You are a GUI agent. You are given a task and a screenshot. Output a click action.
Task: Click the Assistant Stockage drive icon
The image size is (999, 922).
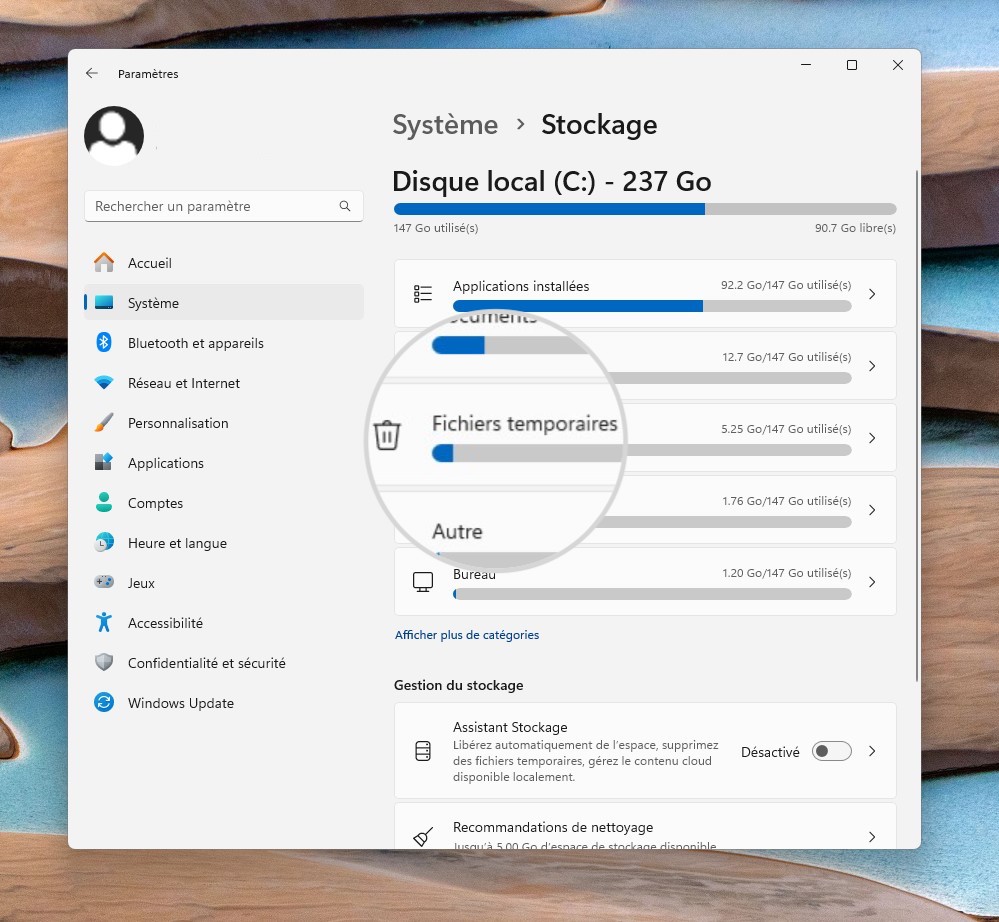coord(422,751)
